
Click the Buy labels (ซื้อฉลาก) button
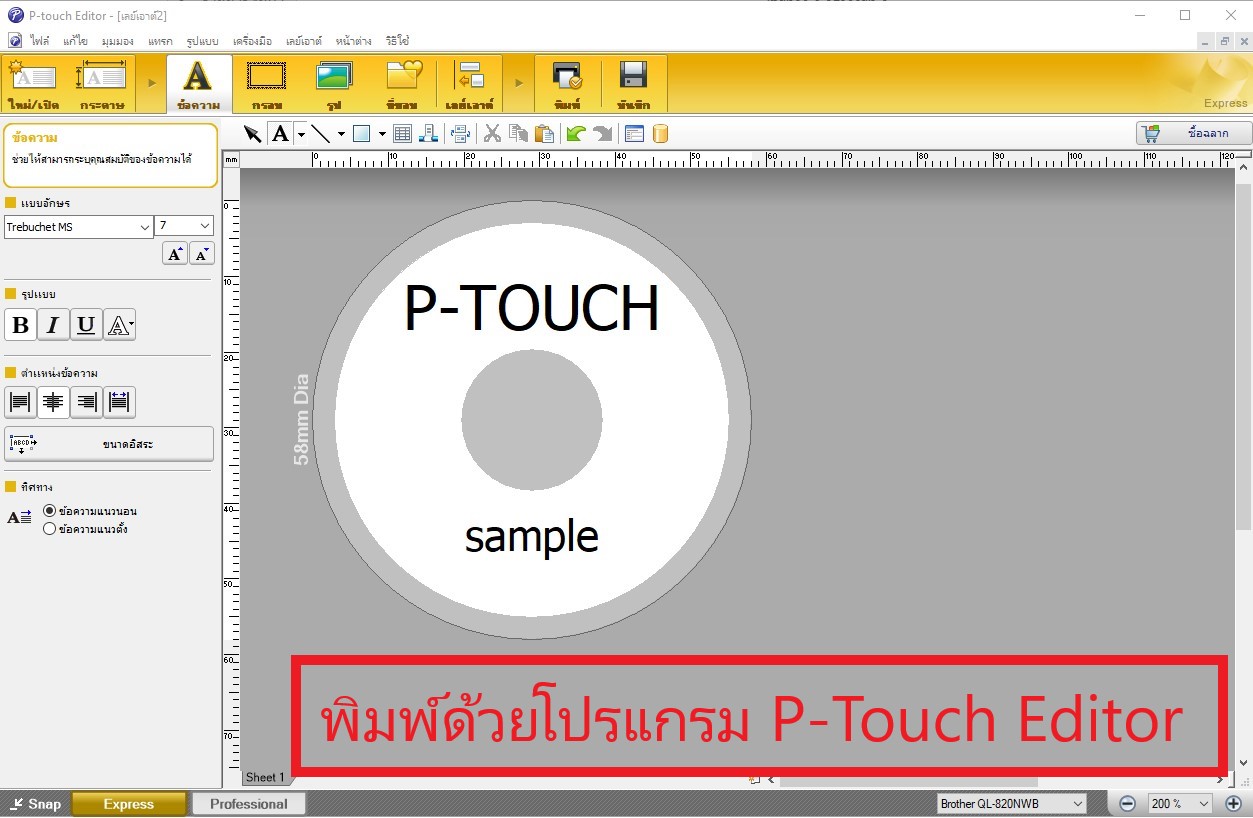[x=1194, y=133]
